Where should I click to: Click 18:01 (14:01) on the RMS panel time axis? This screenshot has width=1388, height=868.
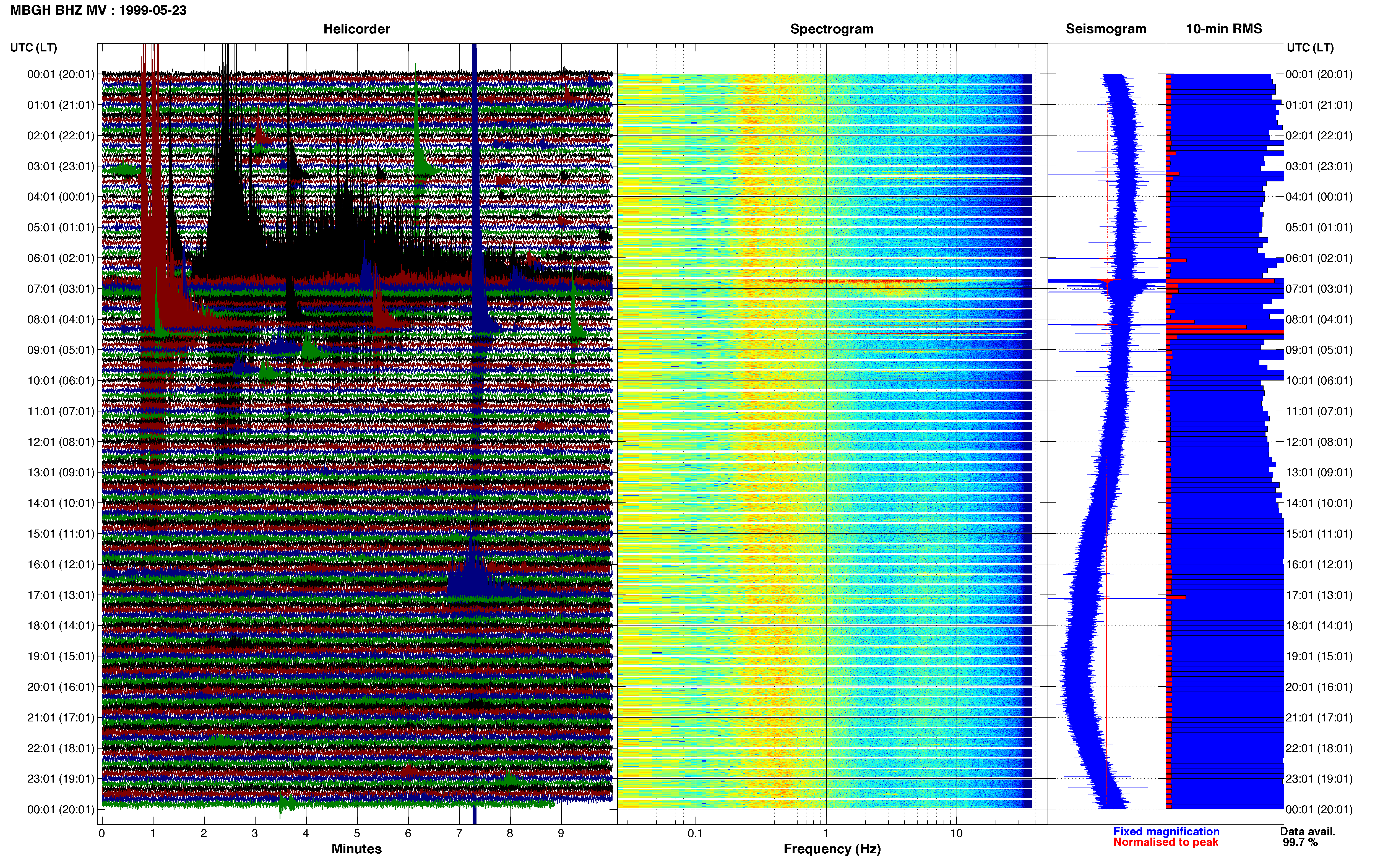pyautogui.click(x=1319, y=626)
